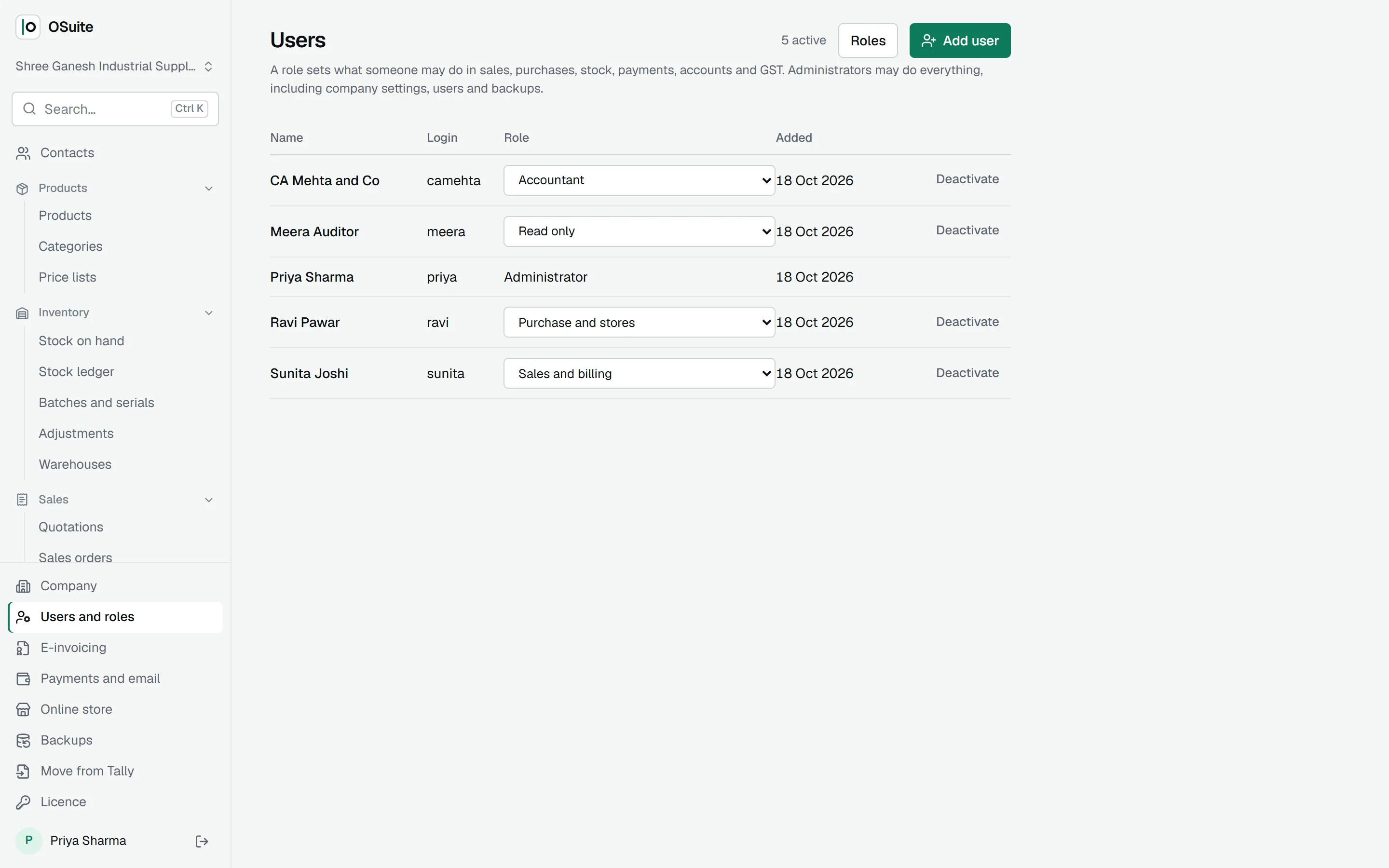
Task: Click the sign-out icon beside Priya Sharma
Action: [202, 841]
